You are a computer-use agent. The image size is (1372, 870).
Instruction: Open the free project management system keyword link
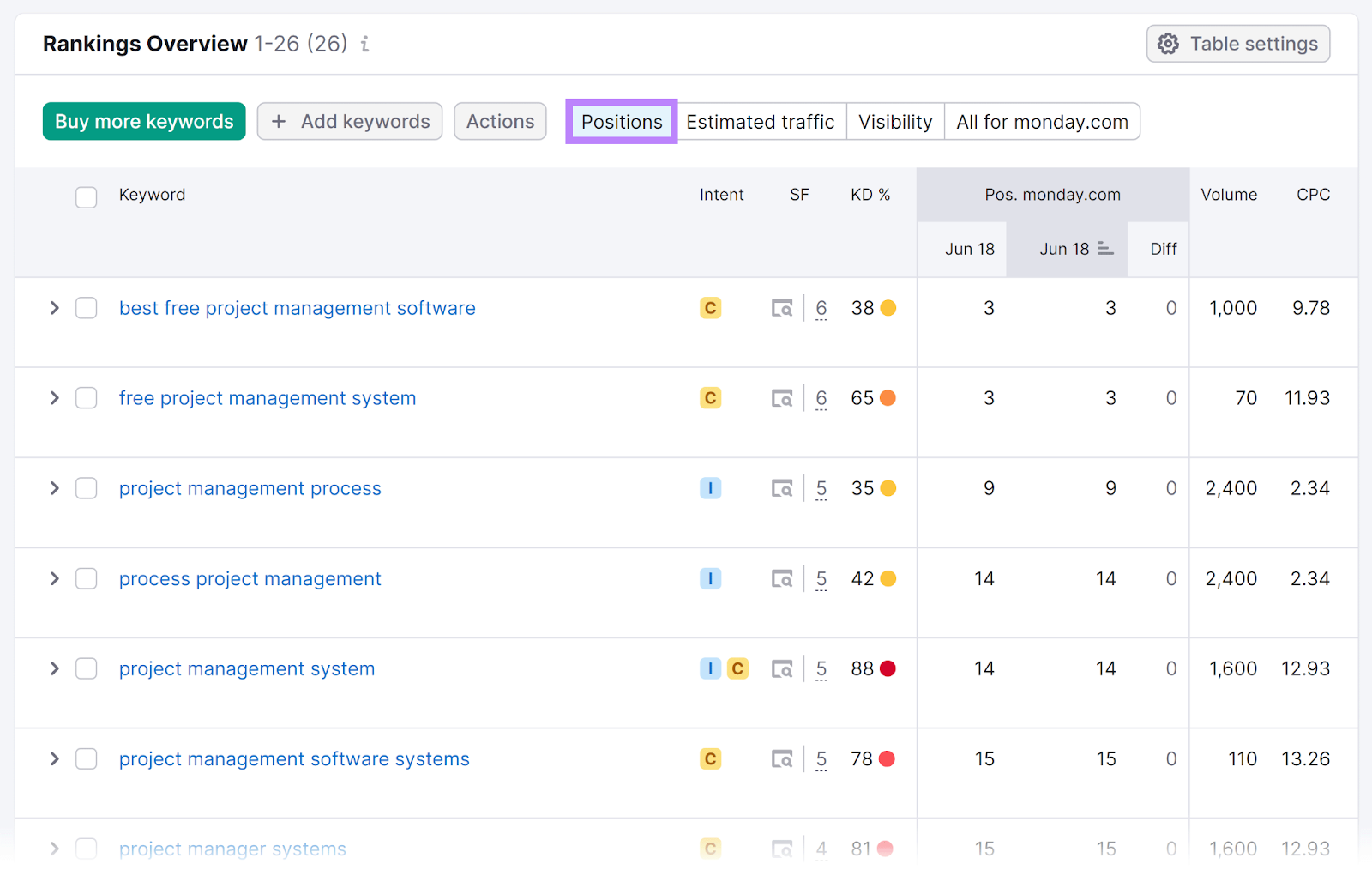267,398
